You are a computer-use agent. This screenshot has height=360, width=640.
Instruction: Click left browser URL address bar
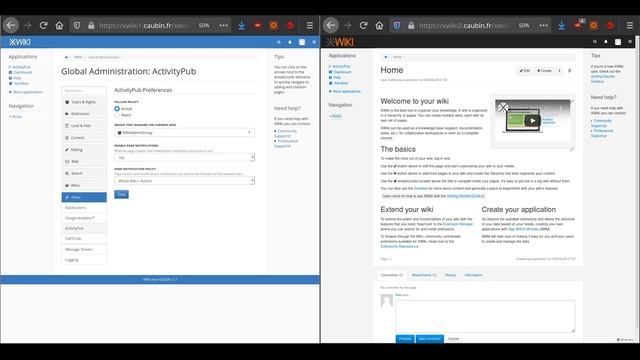click(x=144, y=25)
